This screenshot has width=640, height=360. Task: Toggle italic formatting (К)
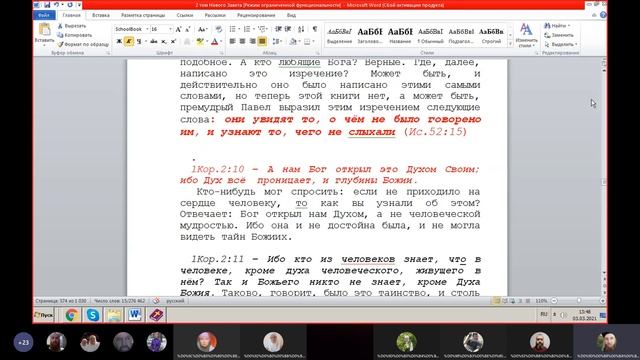click(129, 41)
